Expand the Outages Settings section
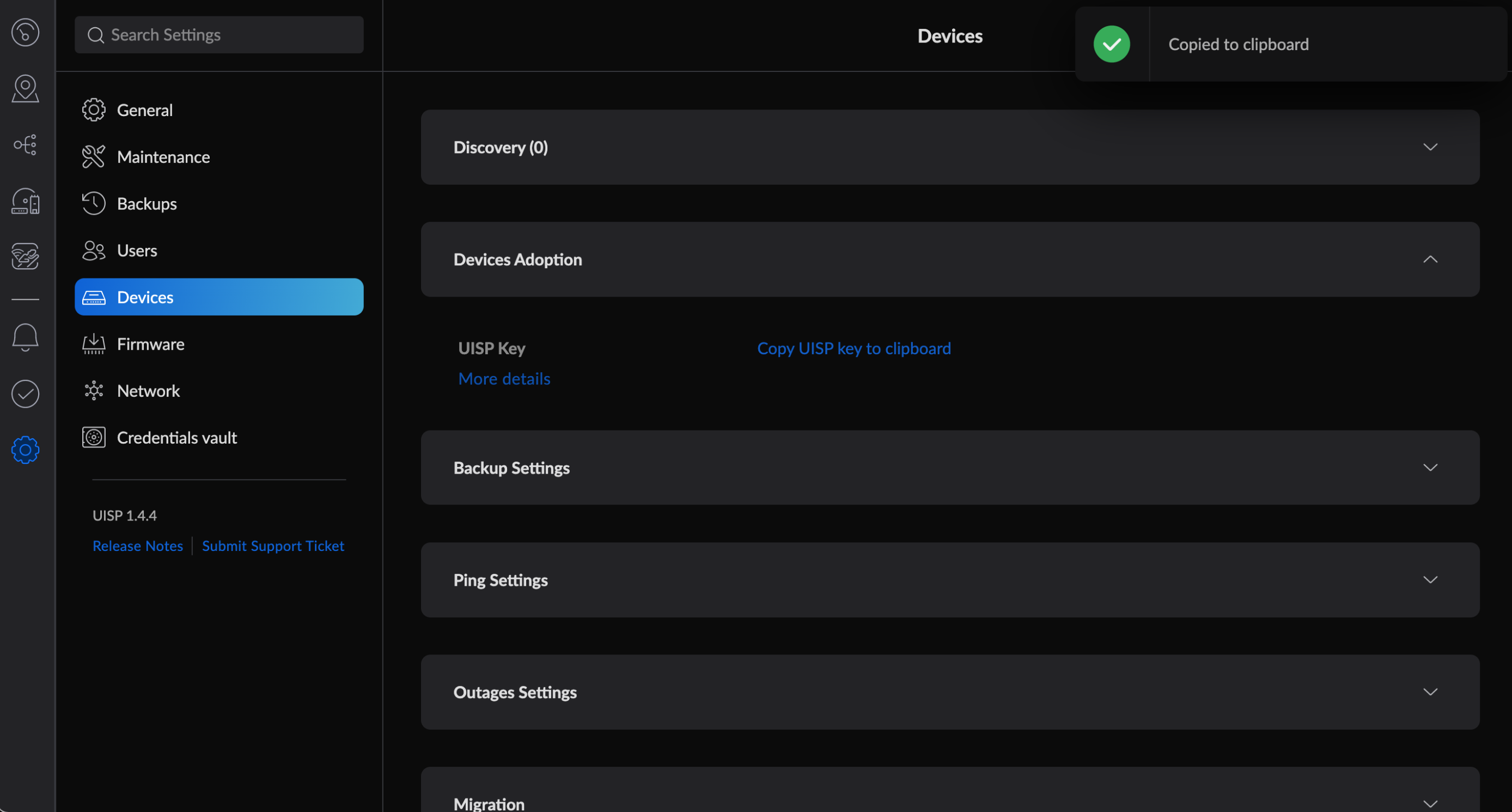 coord(1430,692)
